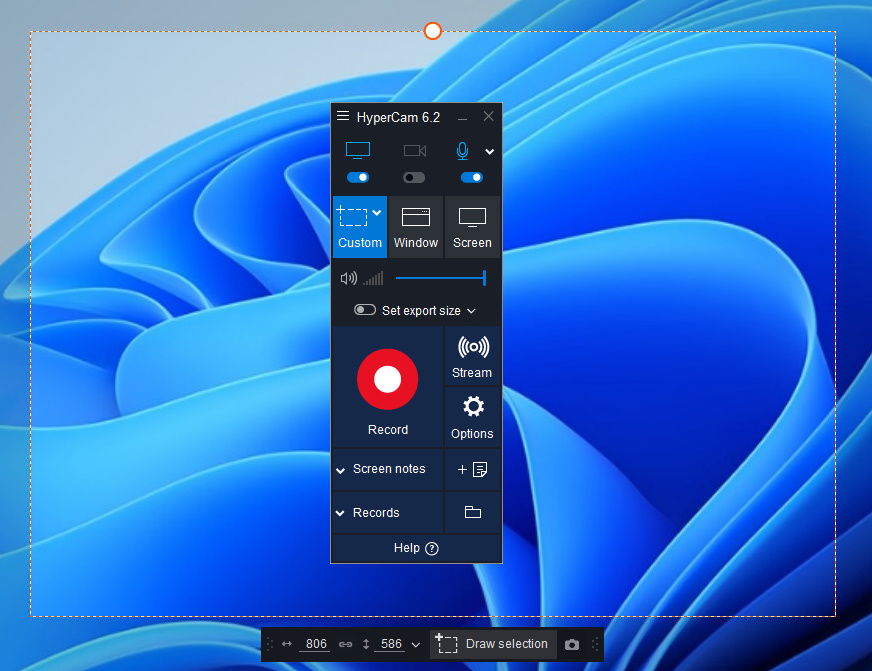Expand the Records section
The height and width of the screenshot is (671, 872).
[x=340, y=513]
